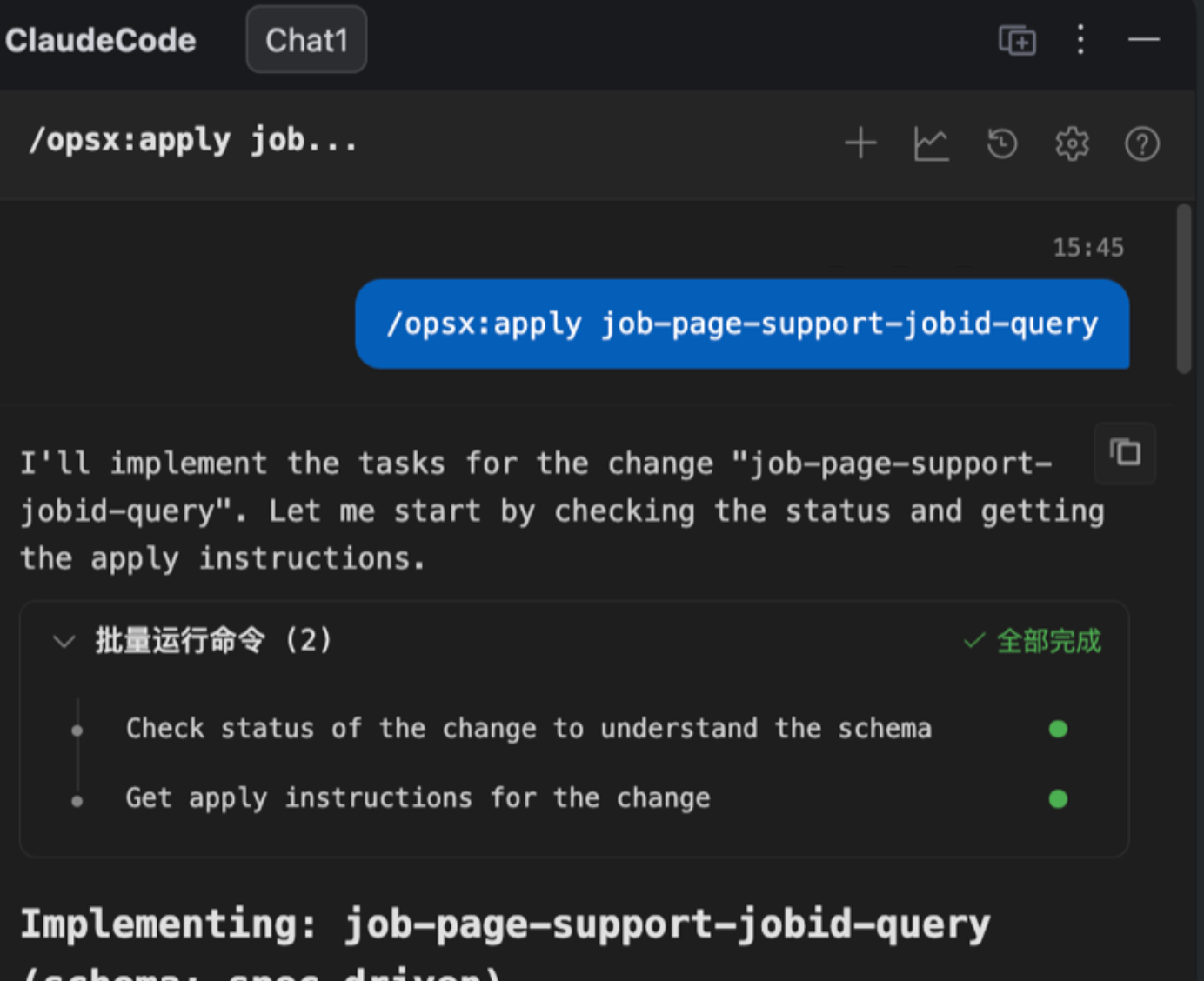Click the chat vertical scrollbar thumb
Image resolution: width=1204 pixels, height=981 pixels.
pos(1183,289)
